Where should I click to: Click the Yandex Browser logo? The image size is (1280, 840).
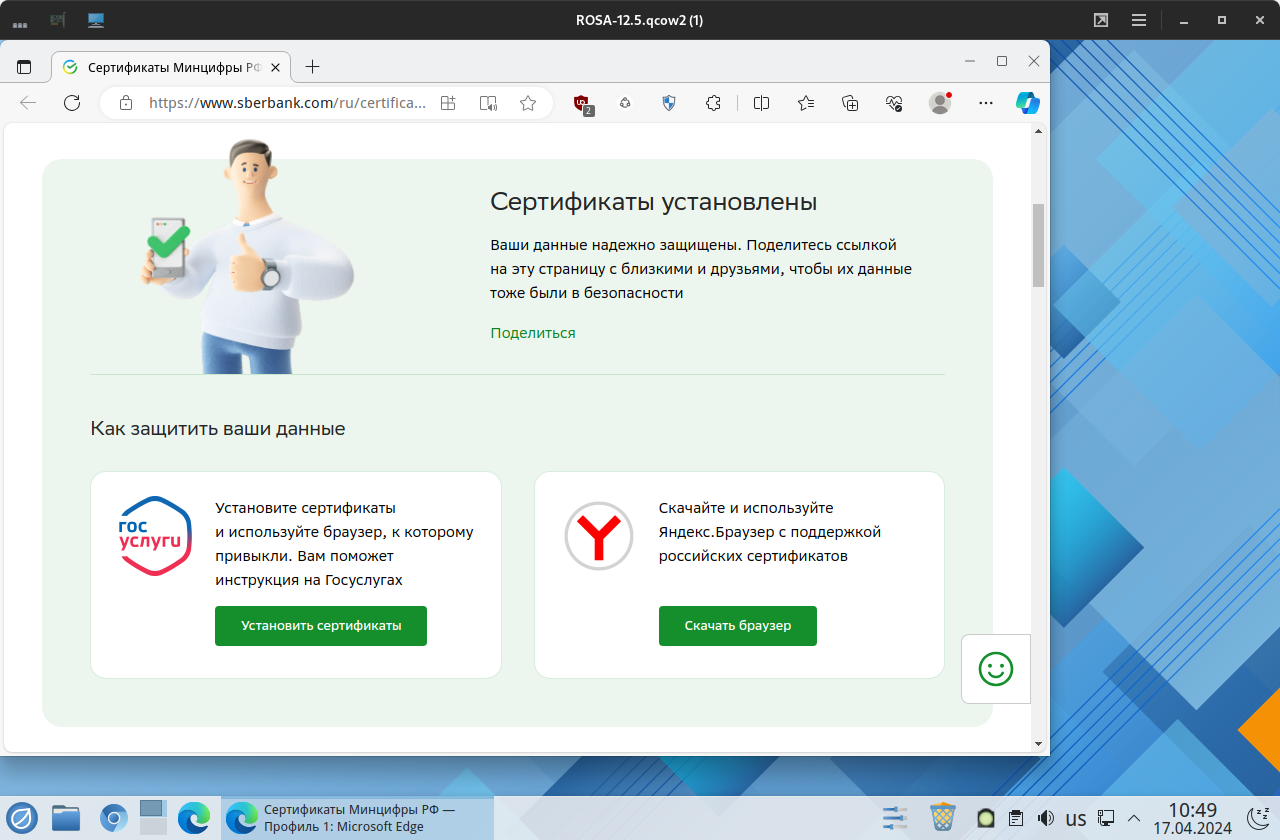[599, 536]
